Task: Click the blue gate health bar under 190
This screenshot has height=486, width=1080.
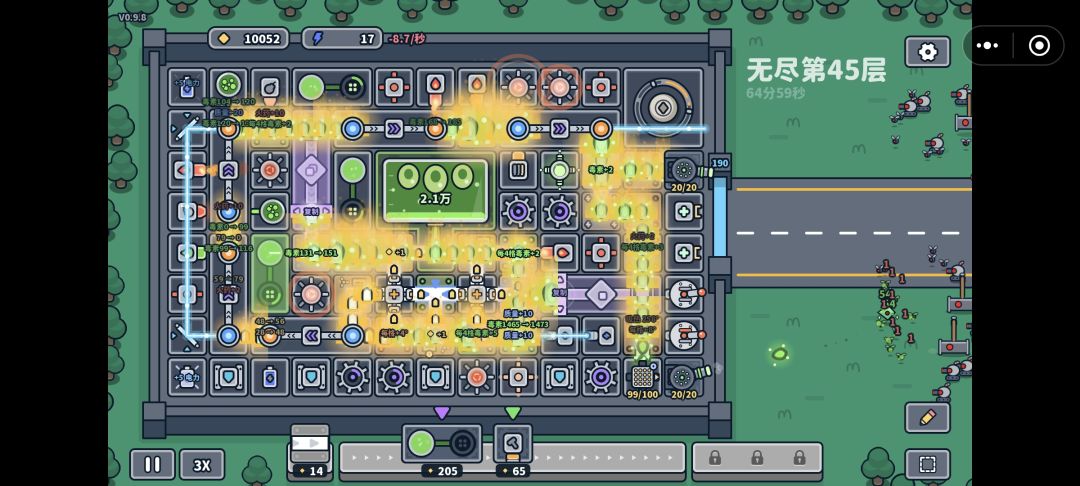Action: [720, 217]
